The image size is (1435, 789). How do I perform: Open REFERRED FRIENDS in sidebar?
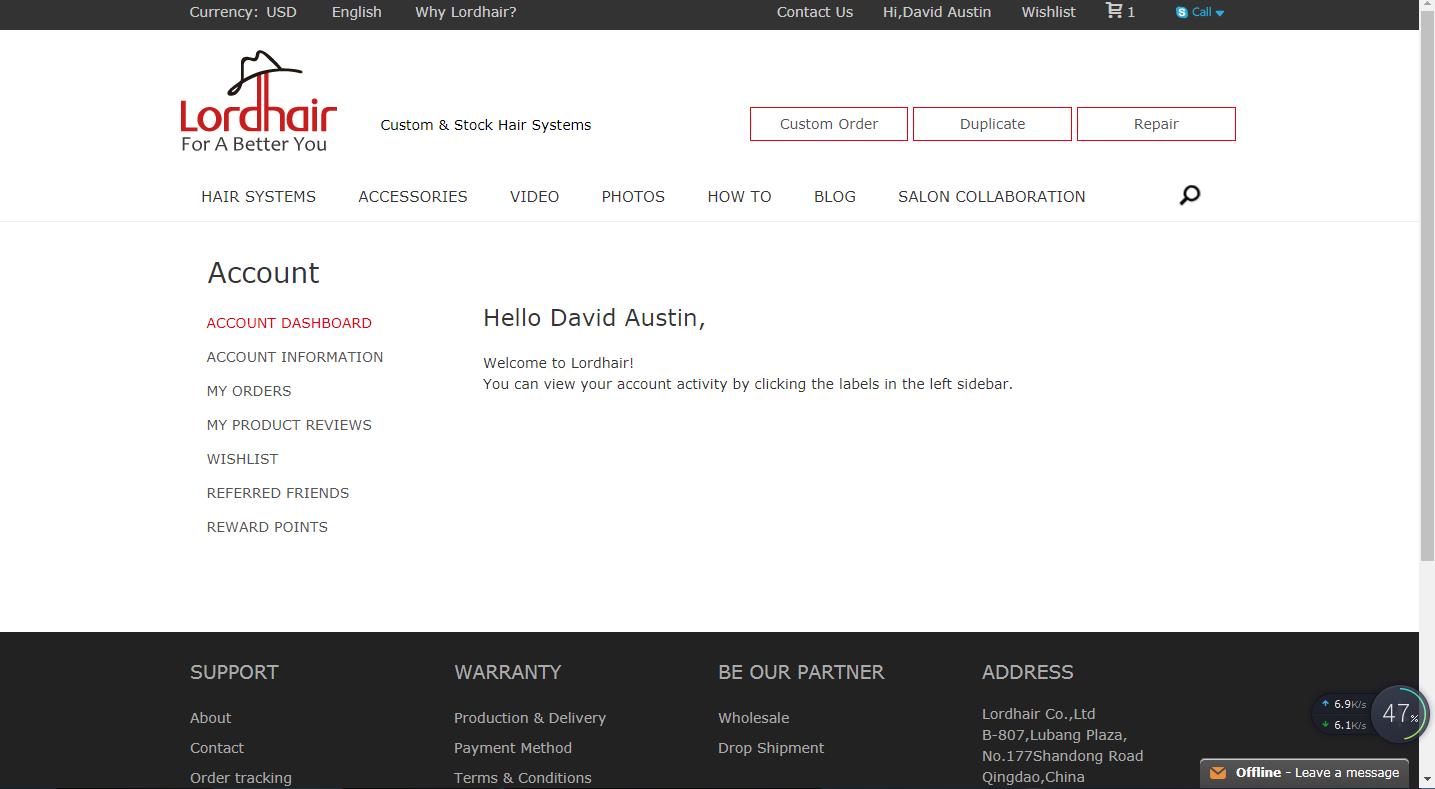(278, 493)
